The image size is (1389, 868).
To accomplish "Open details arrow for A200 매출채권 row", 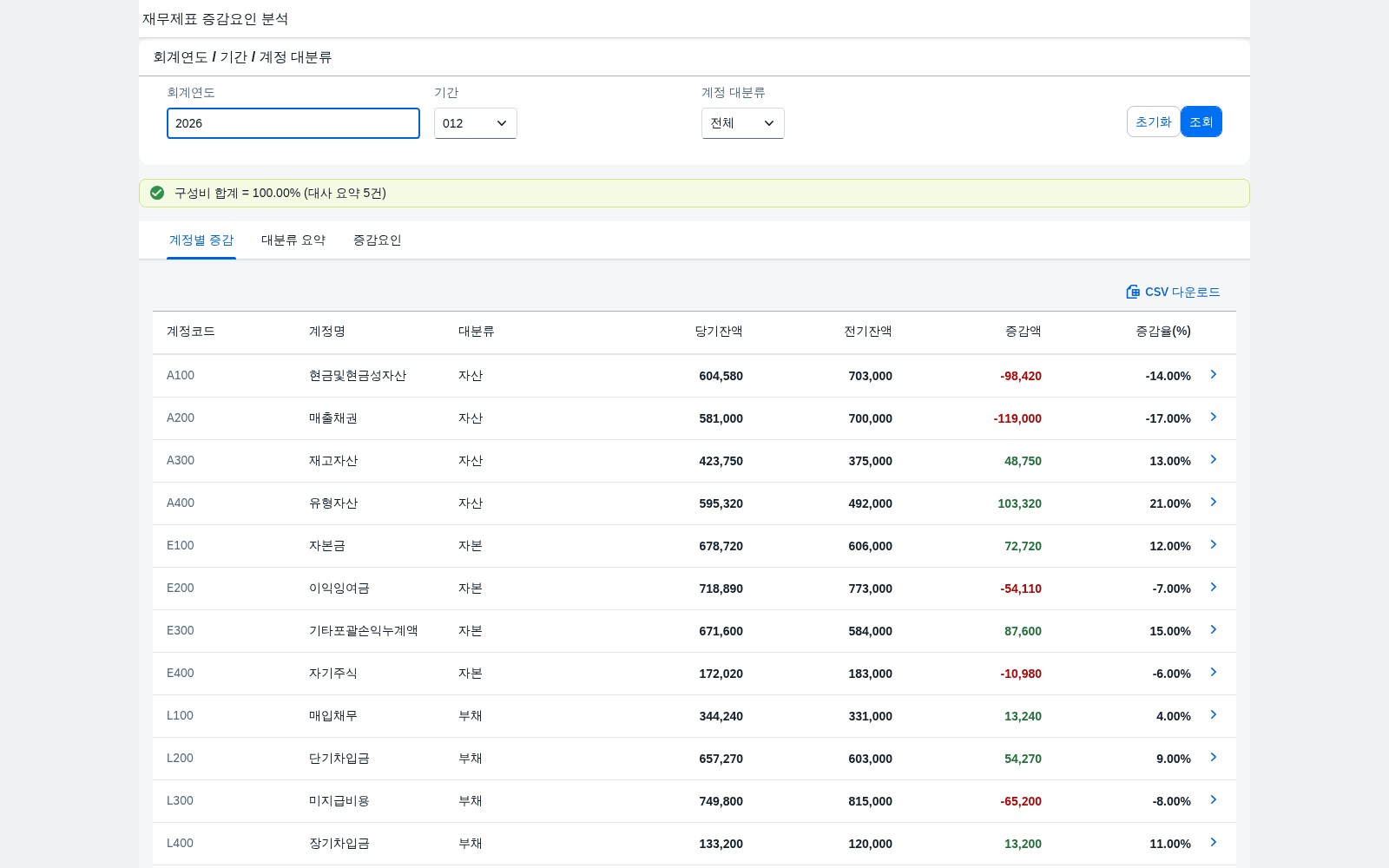I will click(1214, 417).
